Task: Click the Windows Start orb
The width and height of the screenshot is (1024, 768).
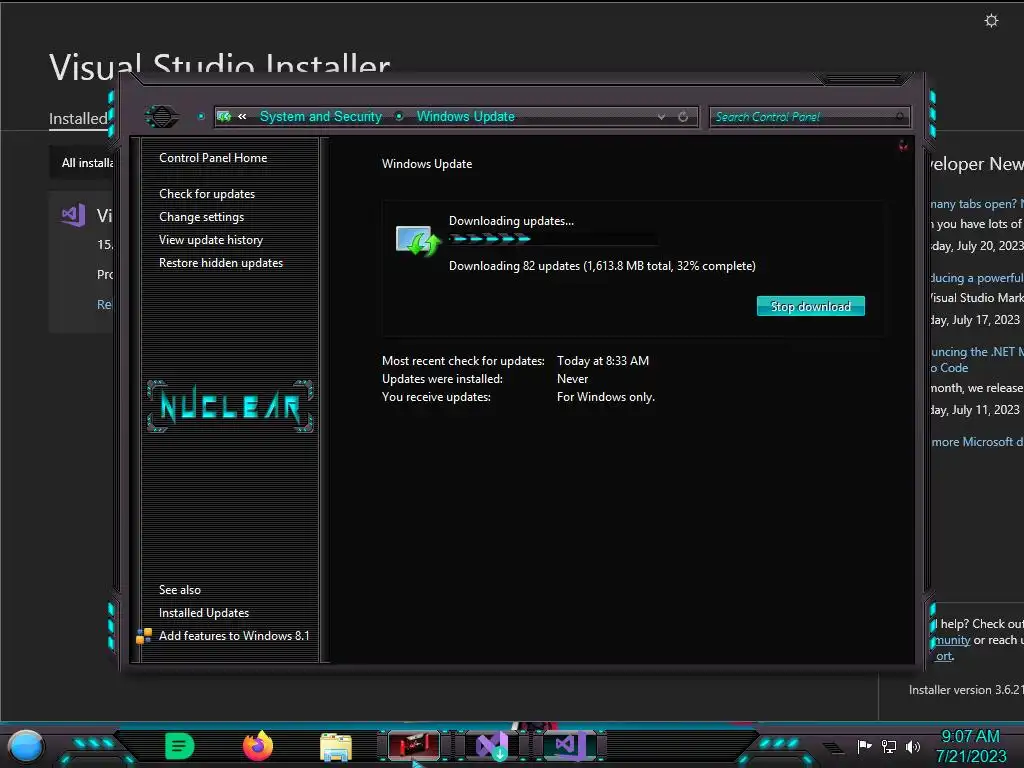Action: point(25,747)
